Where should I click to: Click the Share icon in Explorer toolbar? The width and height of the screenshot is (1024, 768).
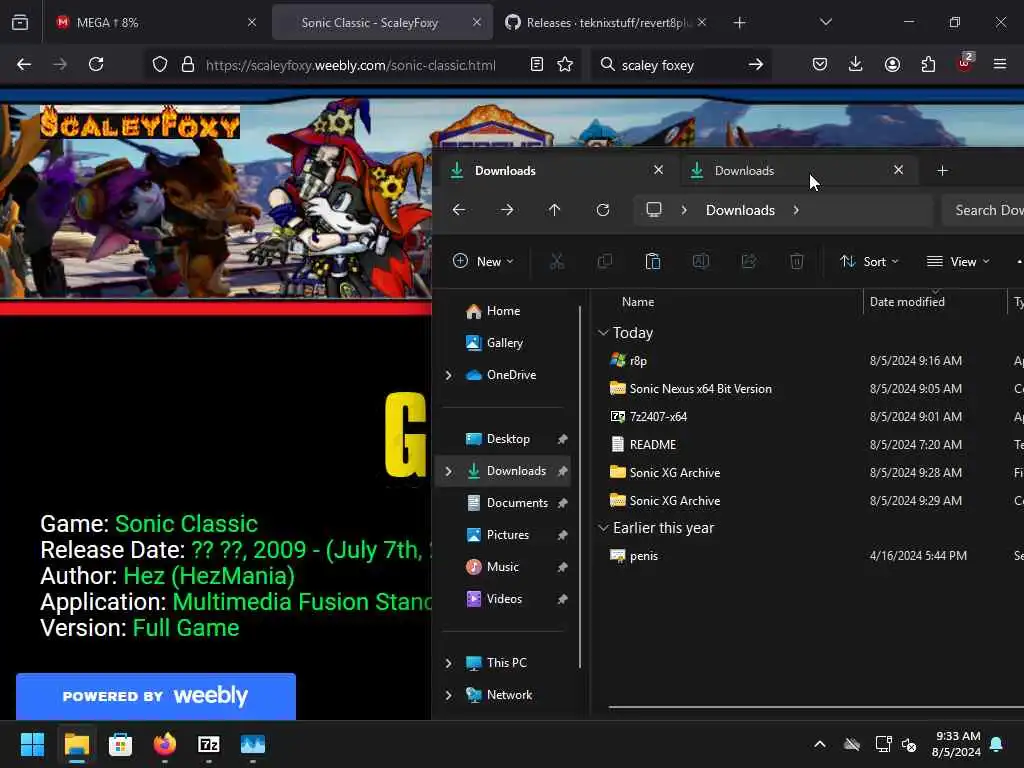[749, 261]
